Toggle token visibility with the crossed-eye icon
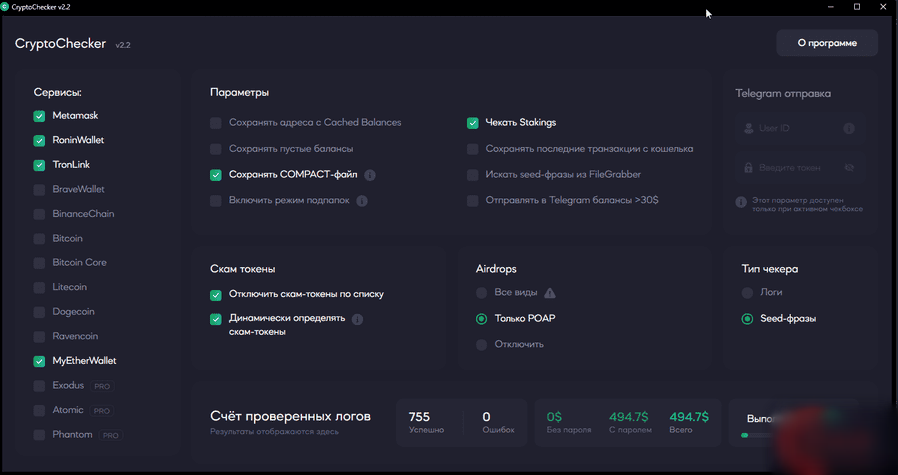Image resolution: width=898 pixels, height=475 pixels. [x=849, y=168]
